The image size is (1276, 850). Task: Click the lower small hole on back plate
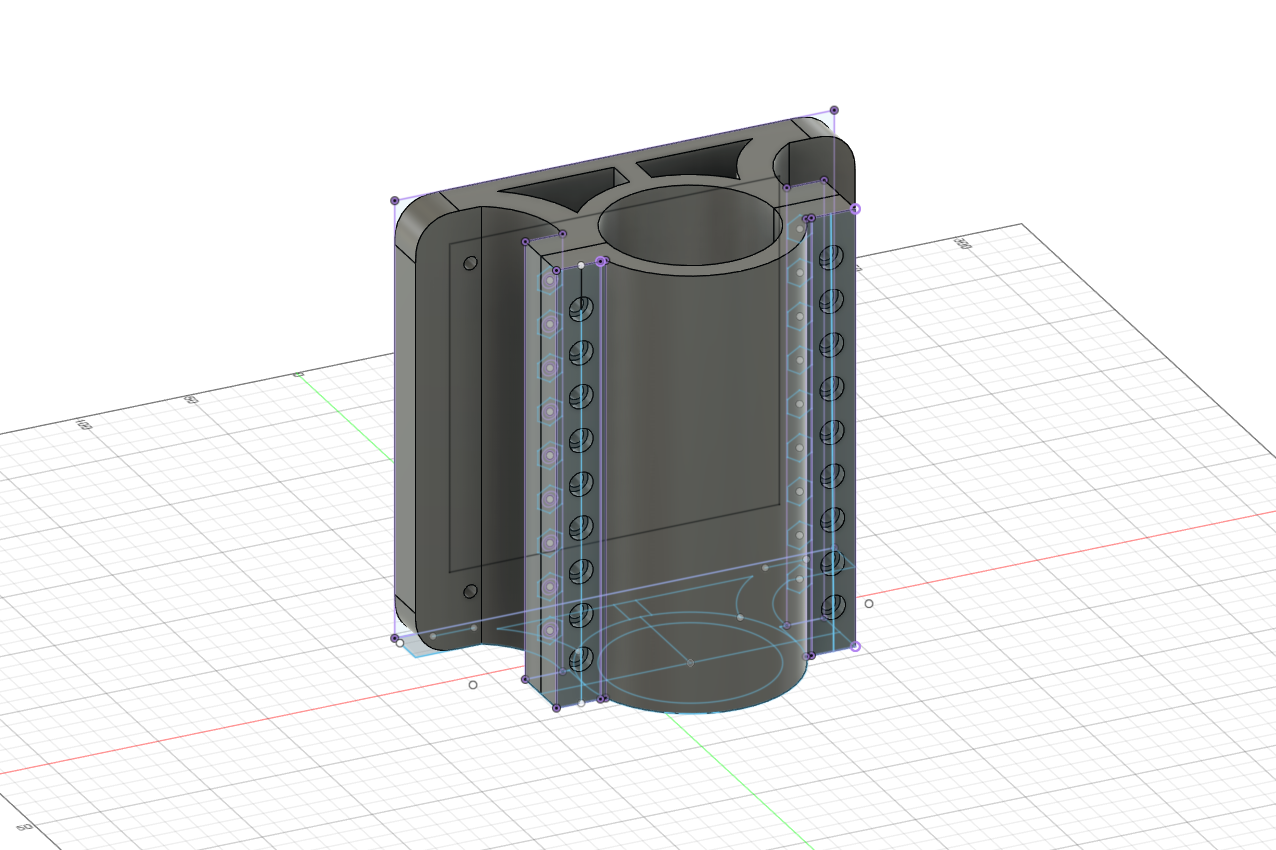pyautogui.click(x=470, y=592)
